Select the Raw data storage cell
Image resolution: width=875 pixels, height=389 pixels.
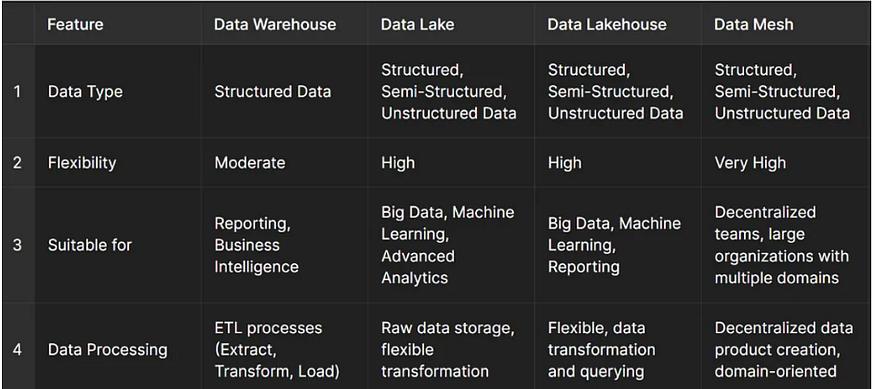pos(448,350)
